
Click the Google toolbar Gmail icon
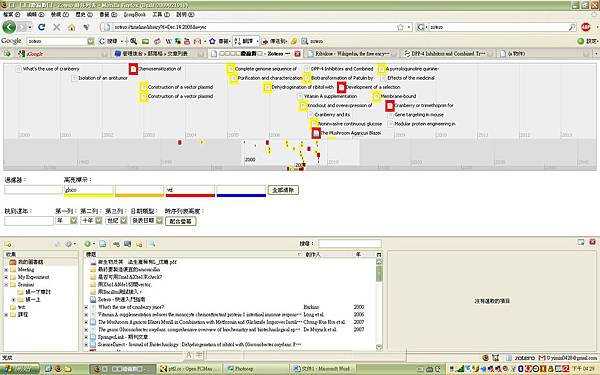197,41
